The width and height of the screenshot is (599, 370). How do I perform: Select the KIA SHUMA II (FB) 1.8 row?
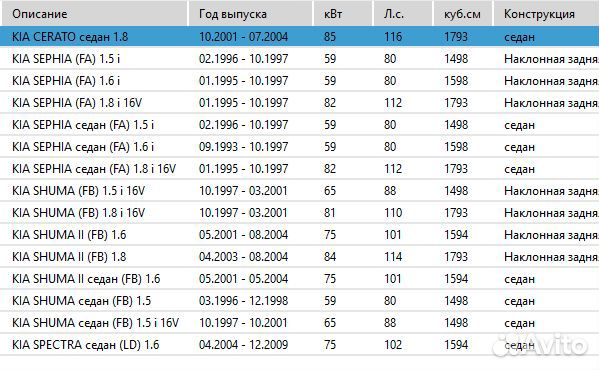[x=300, y=257]
